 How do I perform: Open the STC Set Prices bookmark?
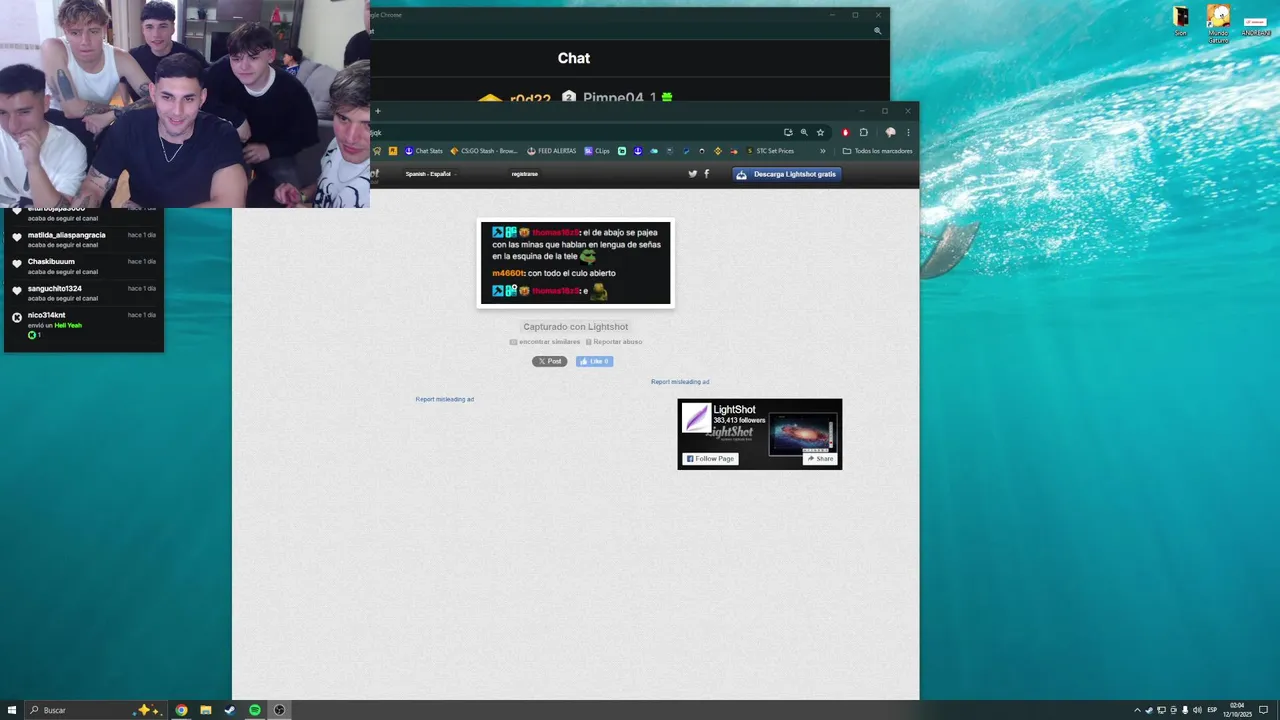tap(770, 151)
